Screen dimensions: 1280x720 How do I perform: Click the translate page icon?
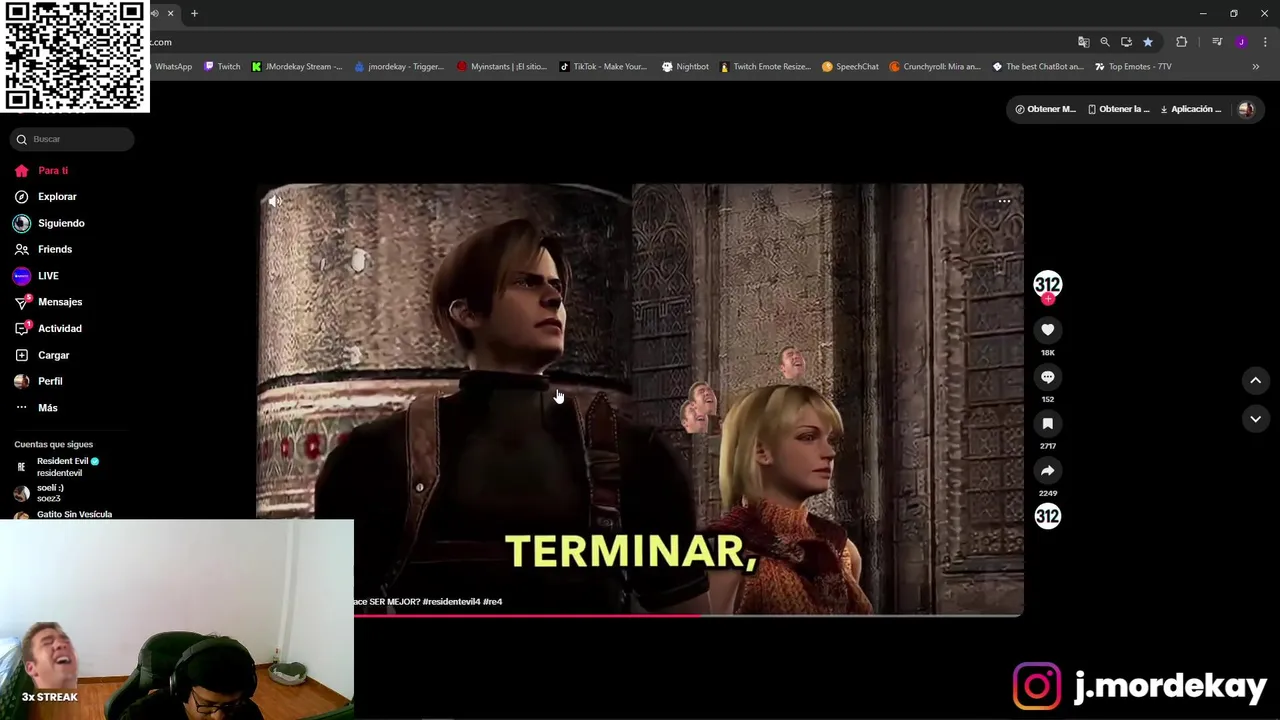point(1083,42)
